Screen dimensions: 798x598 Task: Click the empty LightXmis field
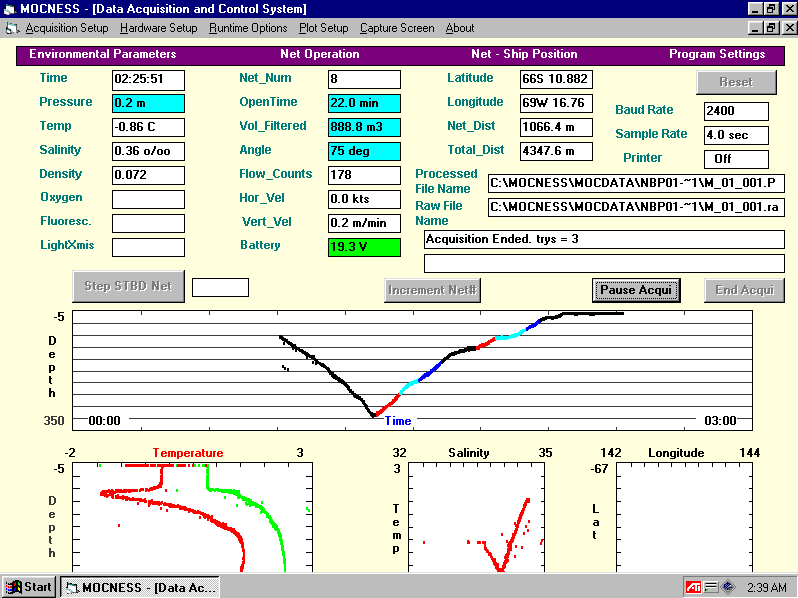[148, 247]
